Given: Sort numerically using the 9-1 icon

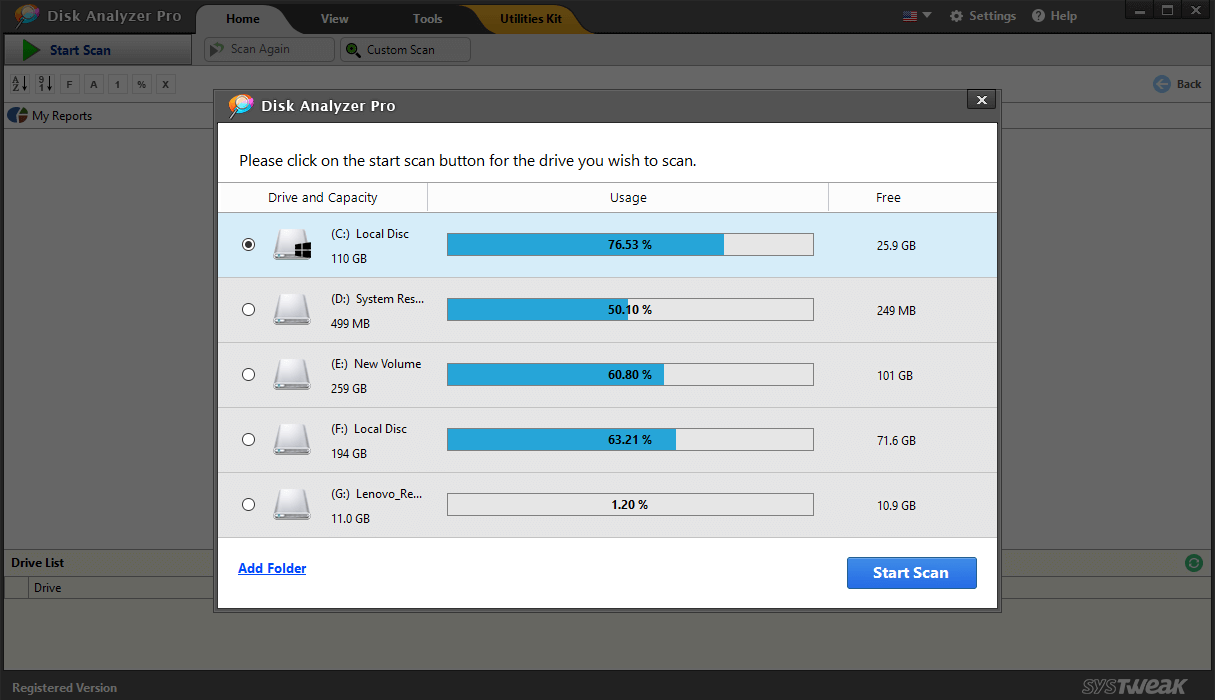Looking at the screenshot, I should [44, 84].
